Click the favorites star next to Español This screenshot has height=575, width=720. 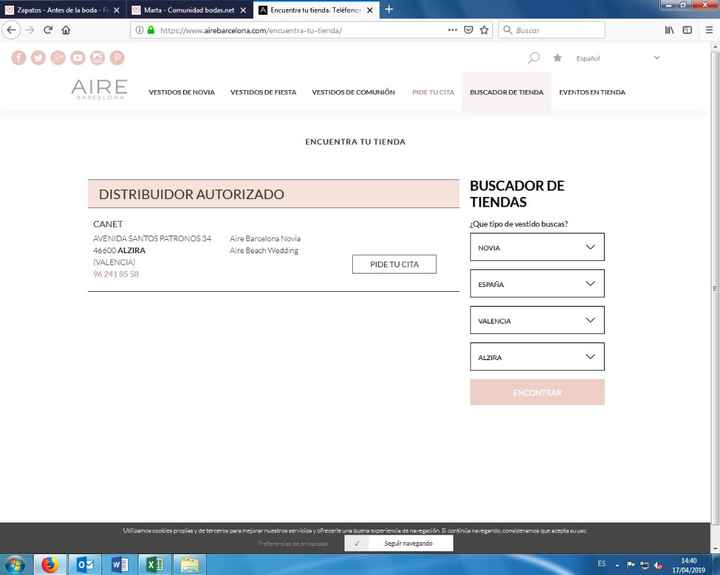[x=557, y=58]
